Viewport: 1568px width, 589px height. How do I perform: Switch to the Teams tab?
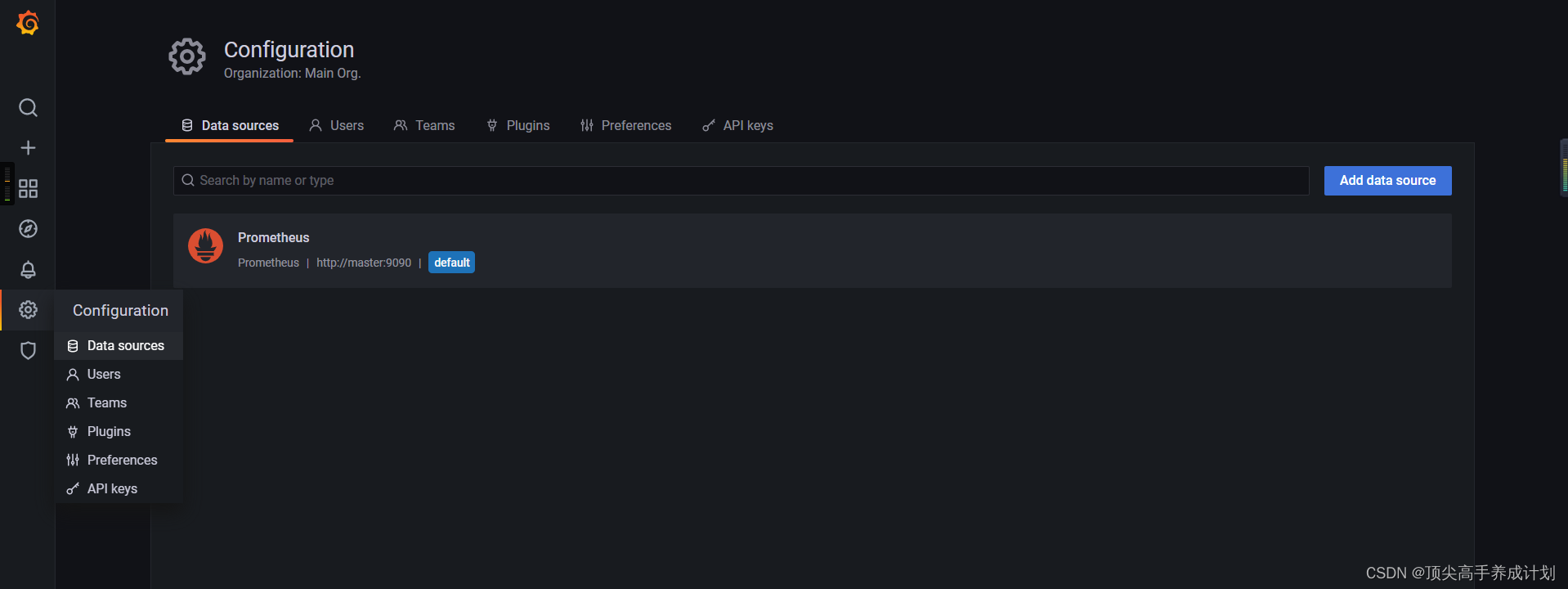[424, 125]
